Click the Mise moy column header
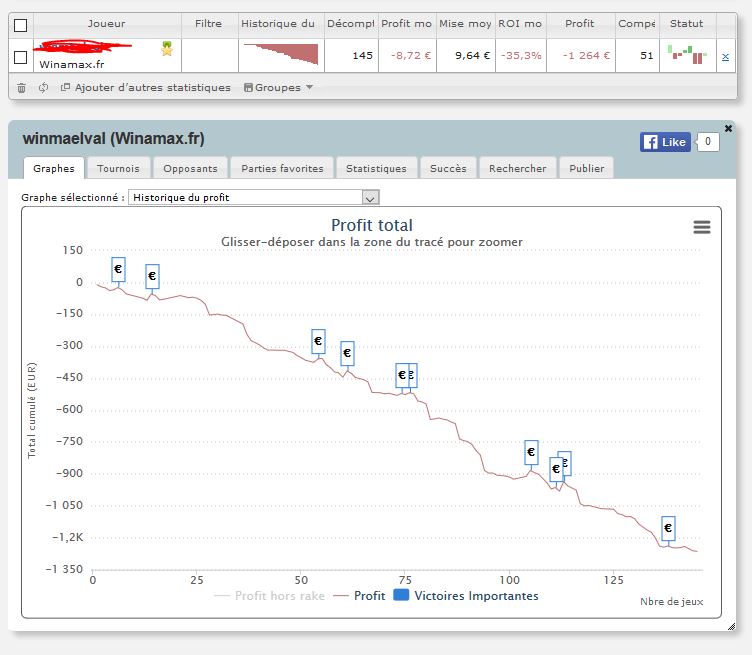This screenshot has width=752, height=655. [x=465, y=23]
